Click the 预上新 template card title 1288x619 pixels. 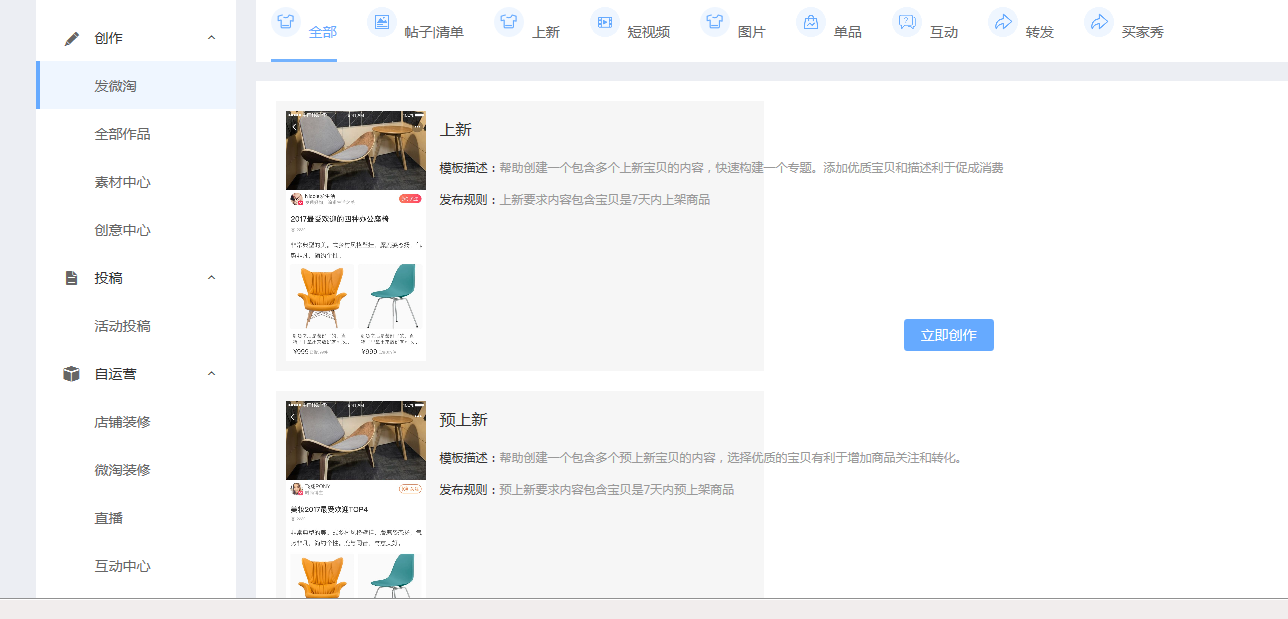(x=463, y=420)
